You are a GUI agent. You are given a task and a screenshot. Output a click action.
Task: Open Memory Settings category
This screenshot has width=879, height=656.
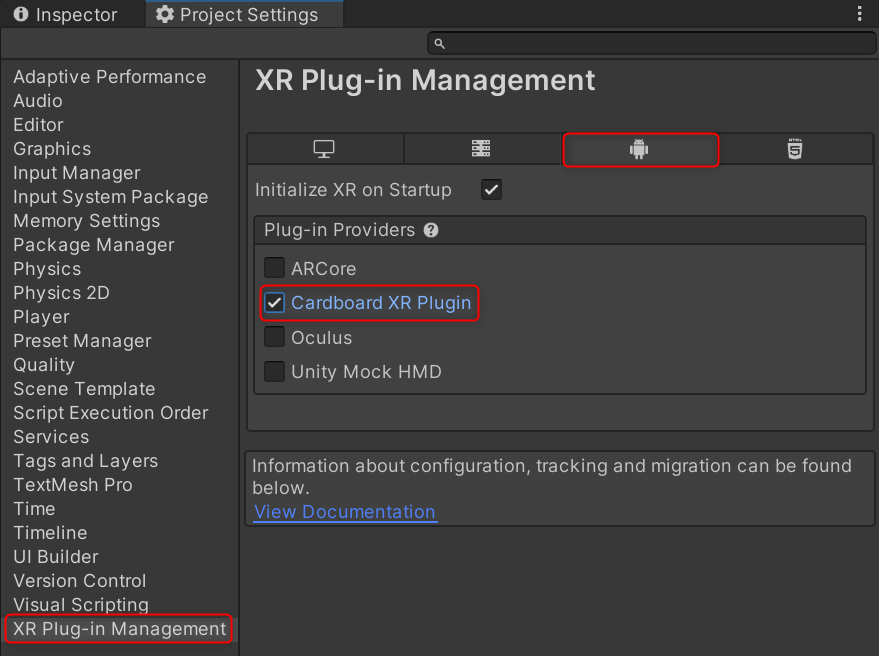pyautogui.click(x=87, y=221)
